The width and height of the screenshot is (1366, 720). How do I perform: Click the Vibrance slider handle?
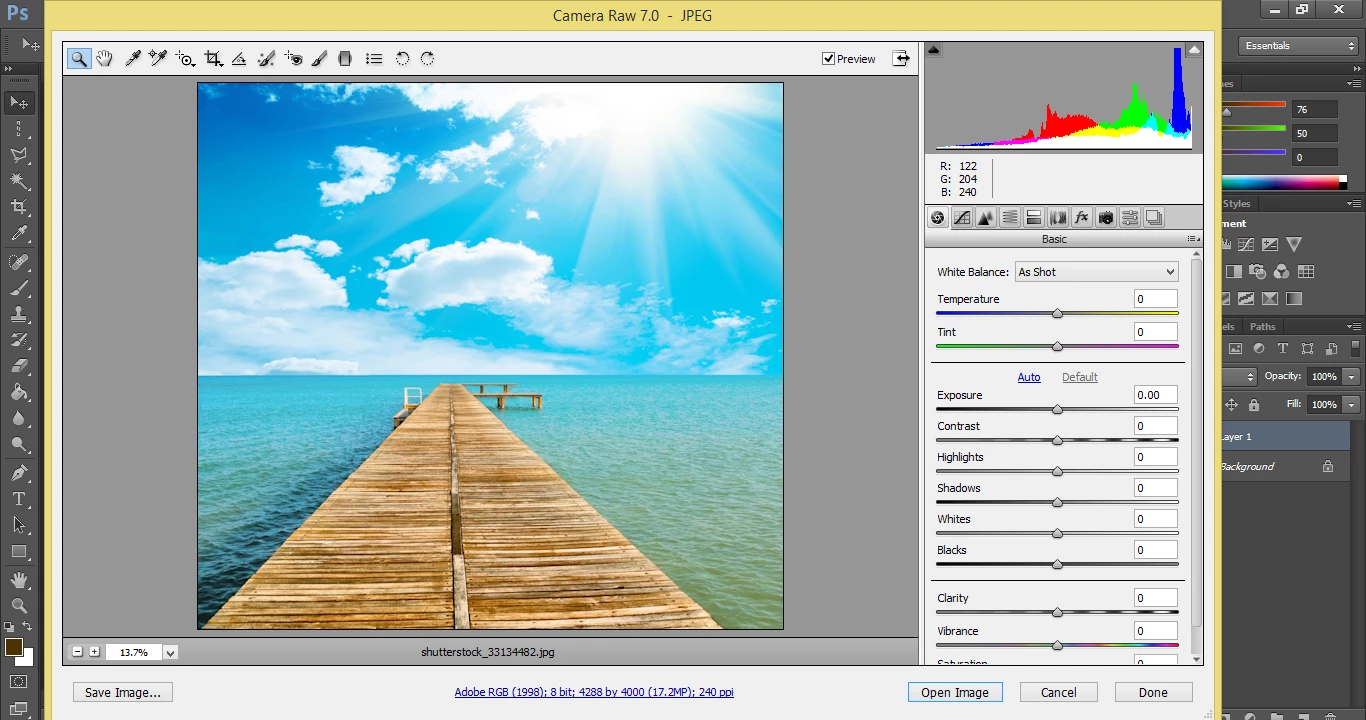[x=1057, y=646]
